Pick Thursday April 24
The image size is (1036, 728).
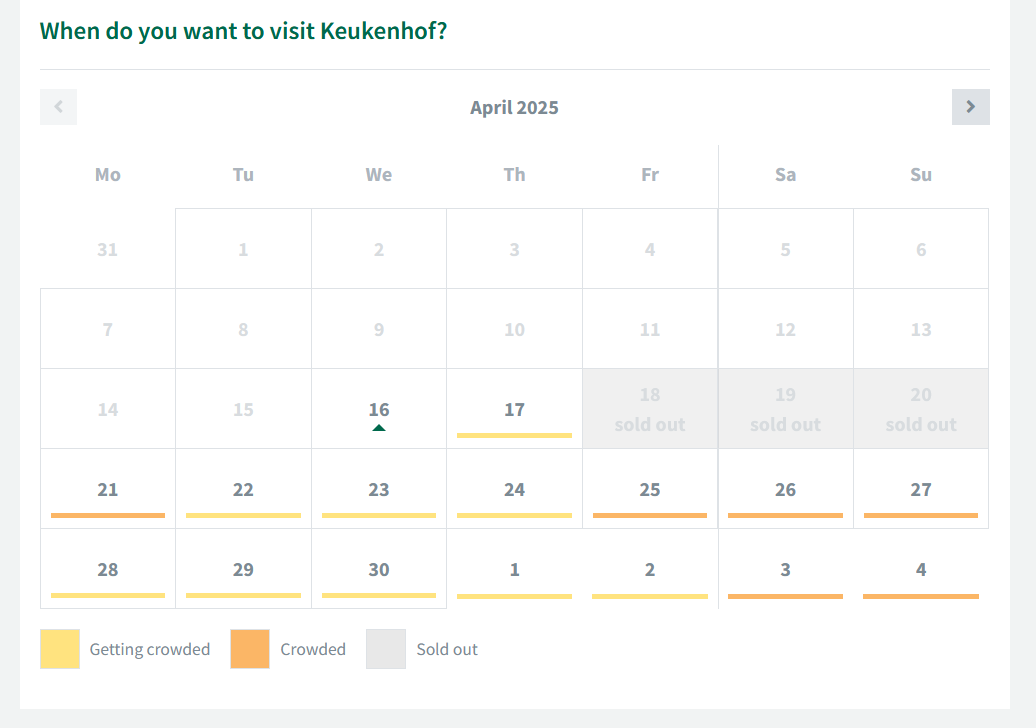tap(514, 489)
